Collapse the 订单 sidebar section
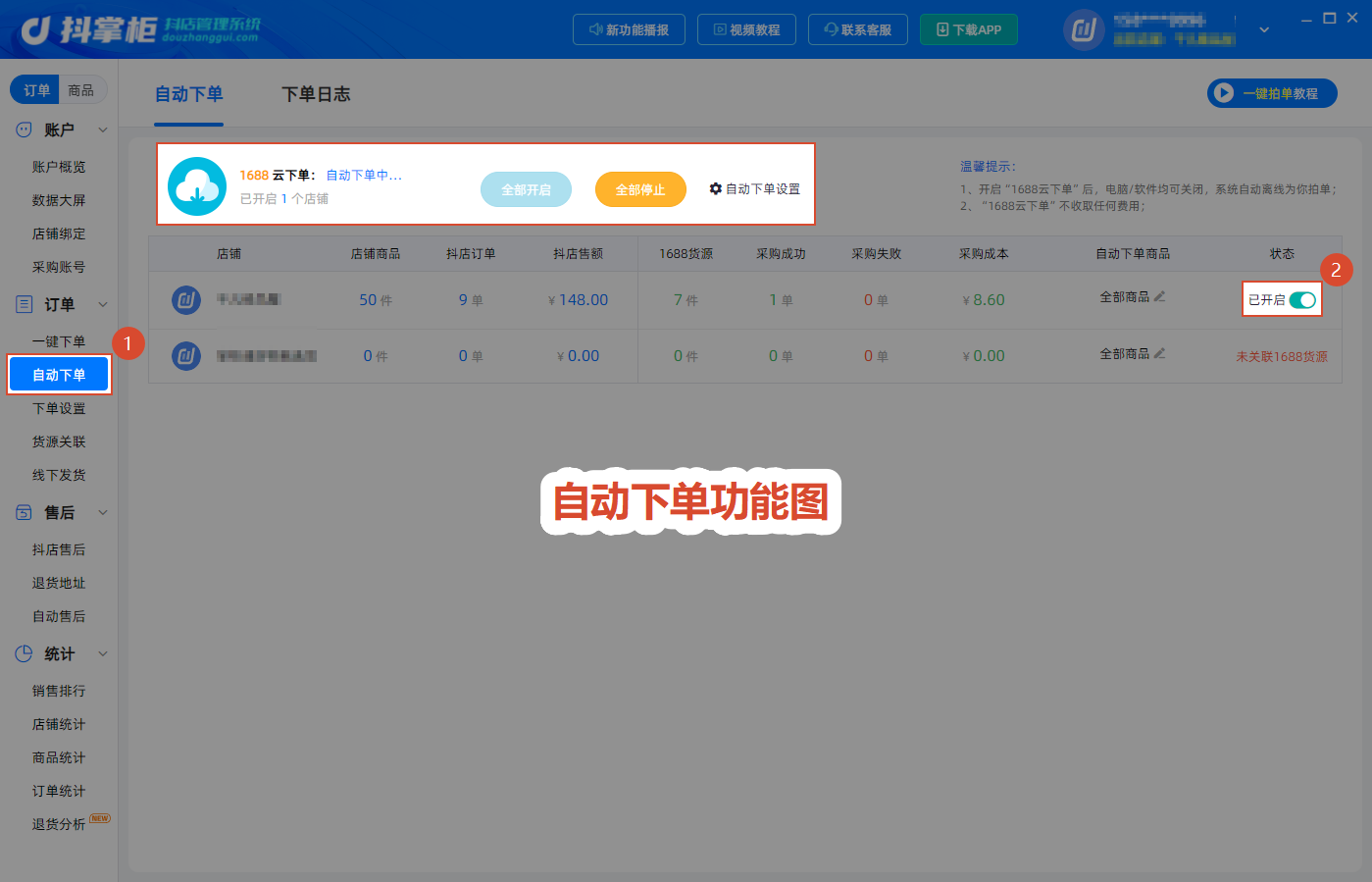 103,304
